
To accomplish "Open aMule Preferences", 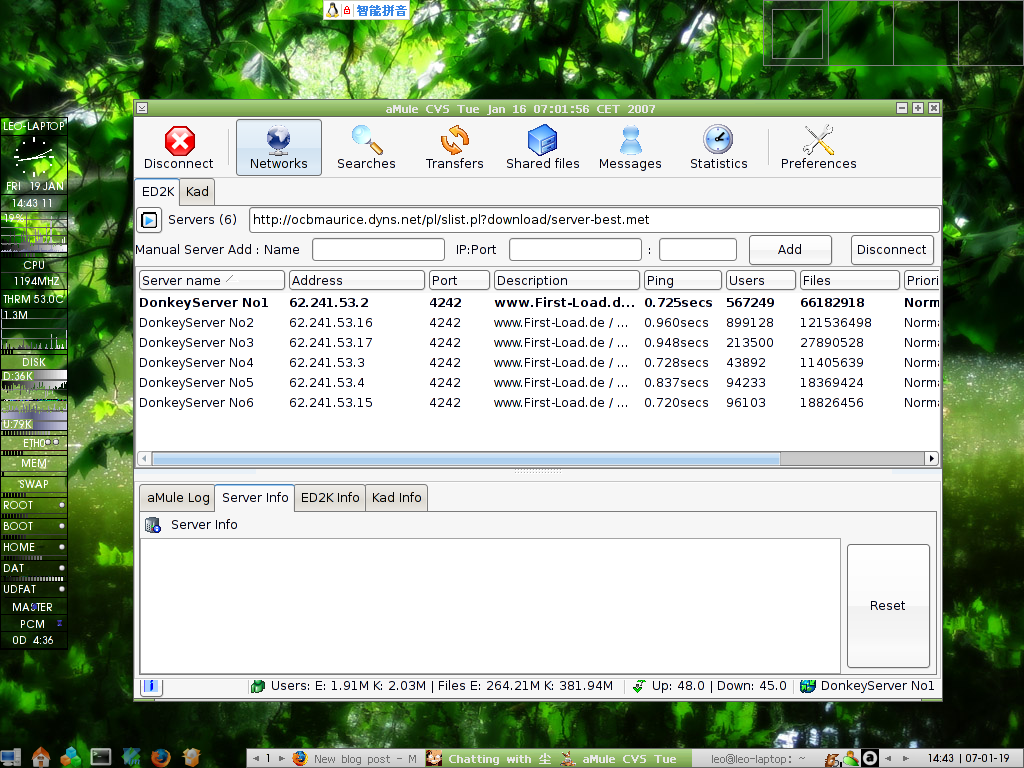I will coord(818,148).
